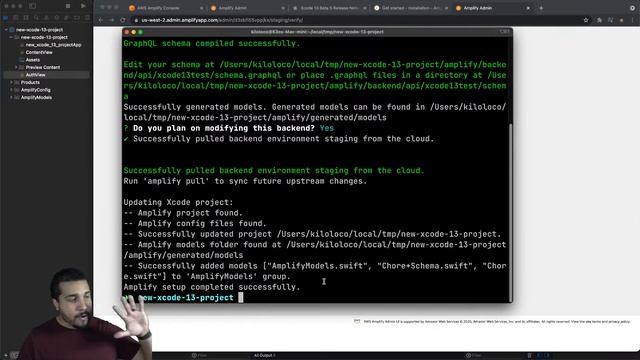Image resolution: width=640 pixels, height=360 pixels.
Task: Expand the Products folder
Action: 11,82
